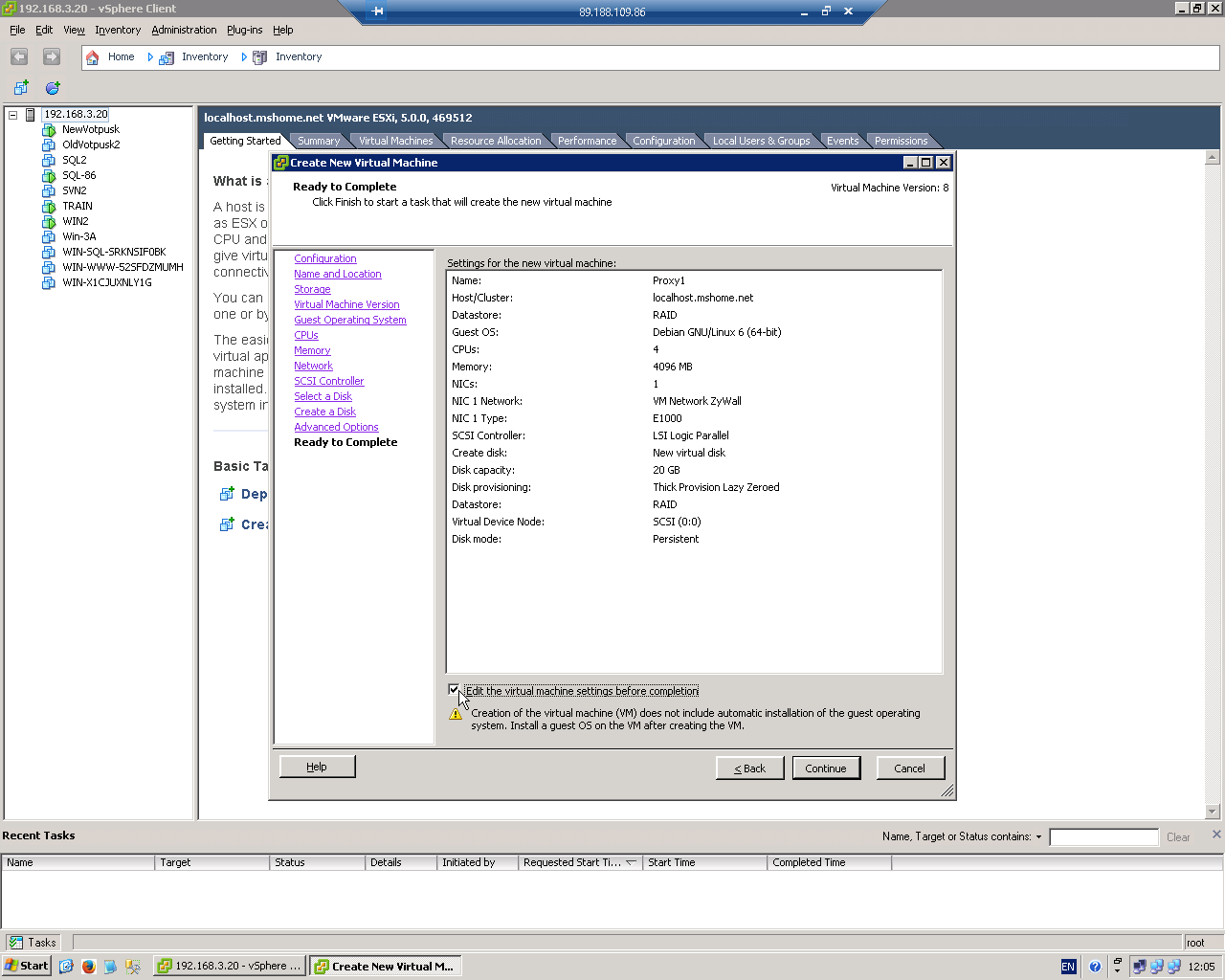Open the Advanced Options wizard step
1225x980 pixels.
pos(336,427)
